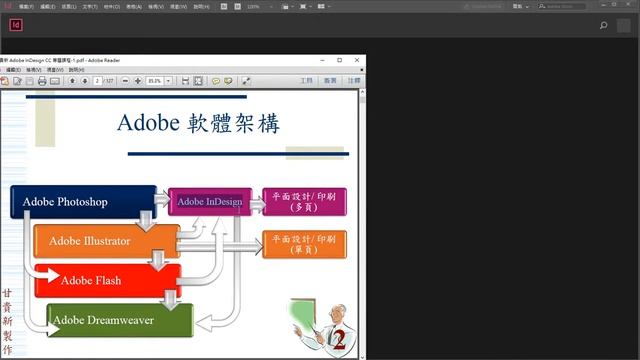The width and height of the screenshot is (640, 360).
Task: Open the 說明(H) menu in Adobe Reader
Action: (76, 70)
